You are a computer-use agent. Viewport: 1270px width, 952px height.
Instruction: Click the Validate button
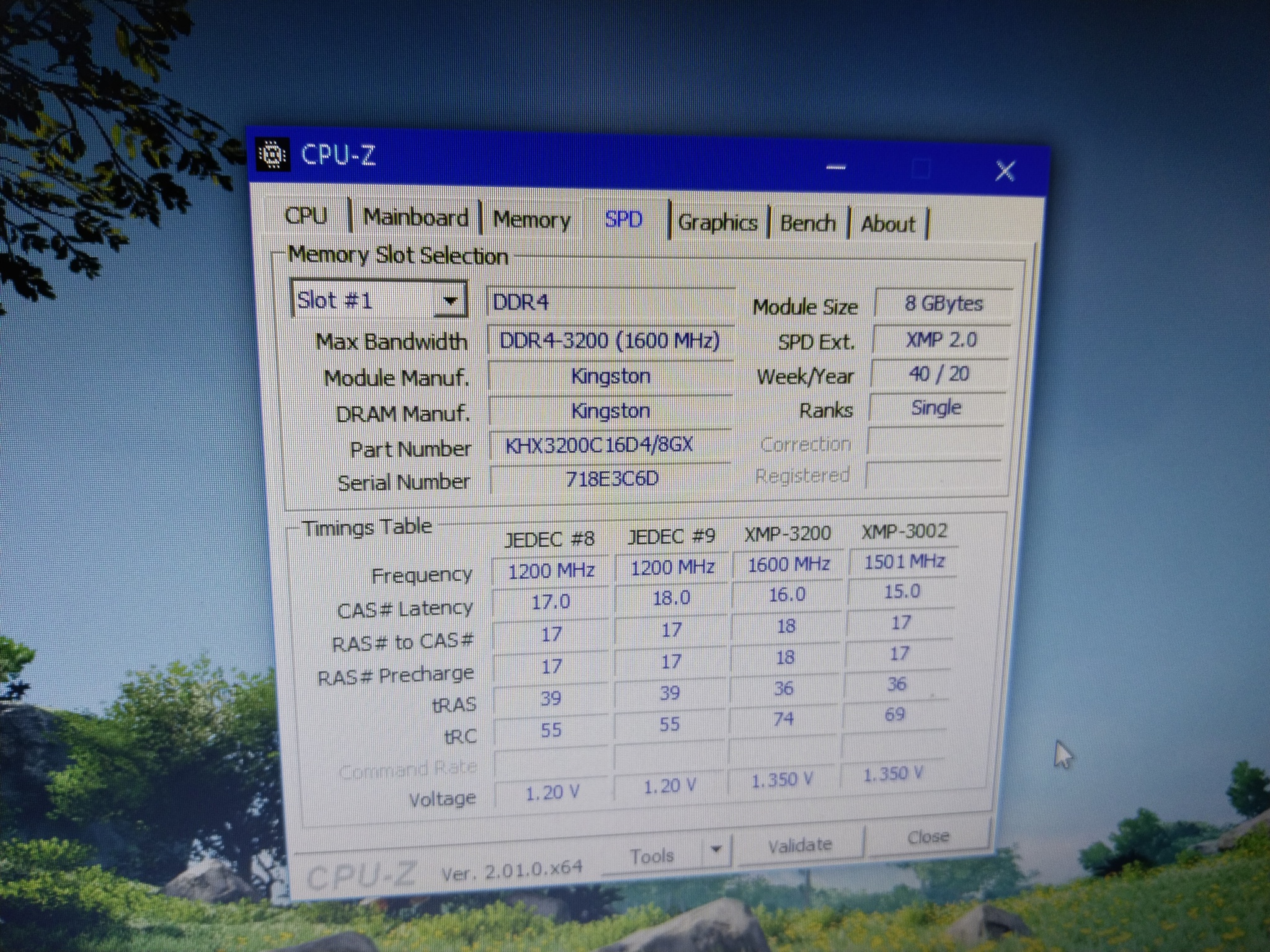pyautogui.click(x=800, y=844)
